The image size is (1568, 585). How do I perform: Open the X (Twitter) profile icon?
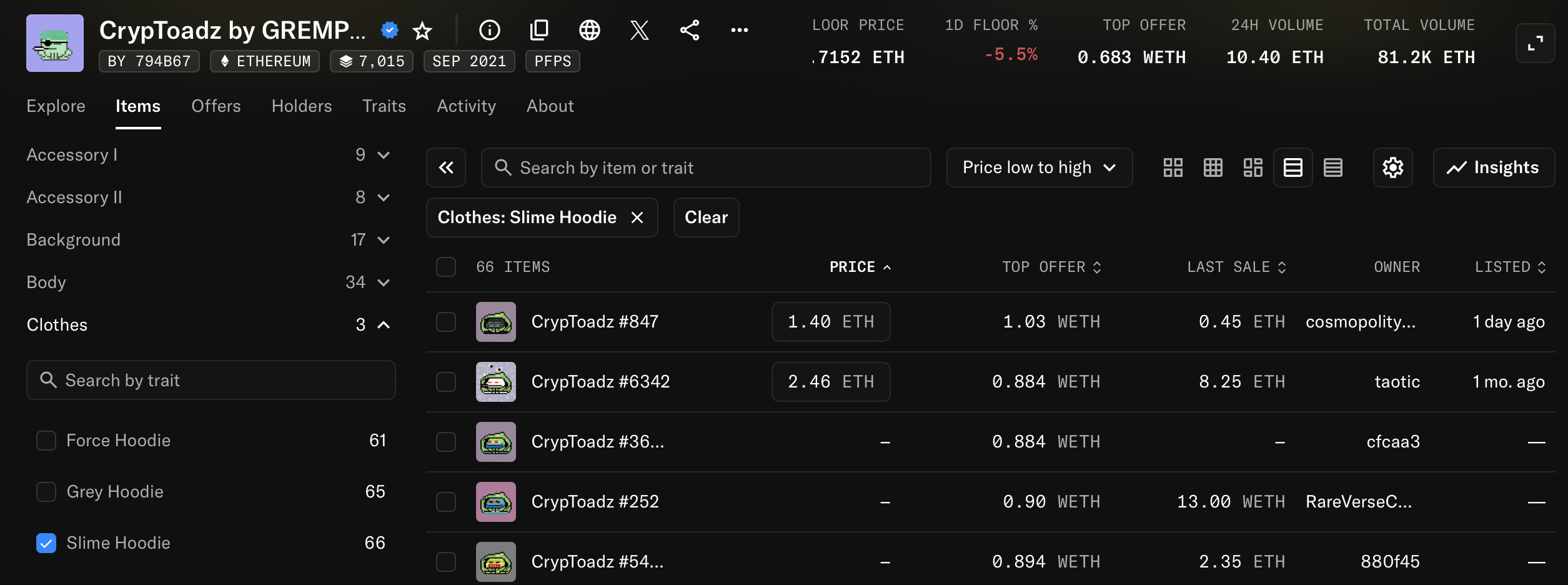point(639,30)
